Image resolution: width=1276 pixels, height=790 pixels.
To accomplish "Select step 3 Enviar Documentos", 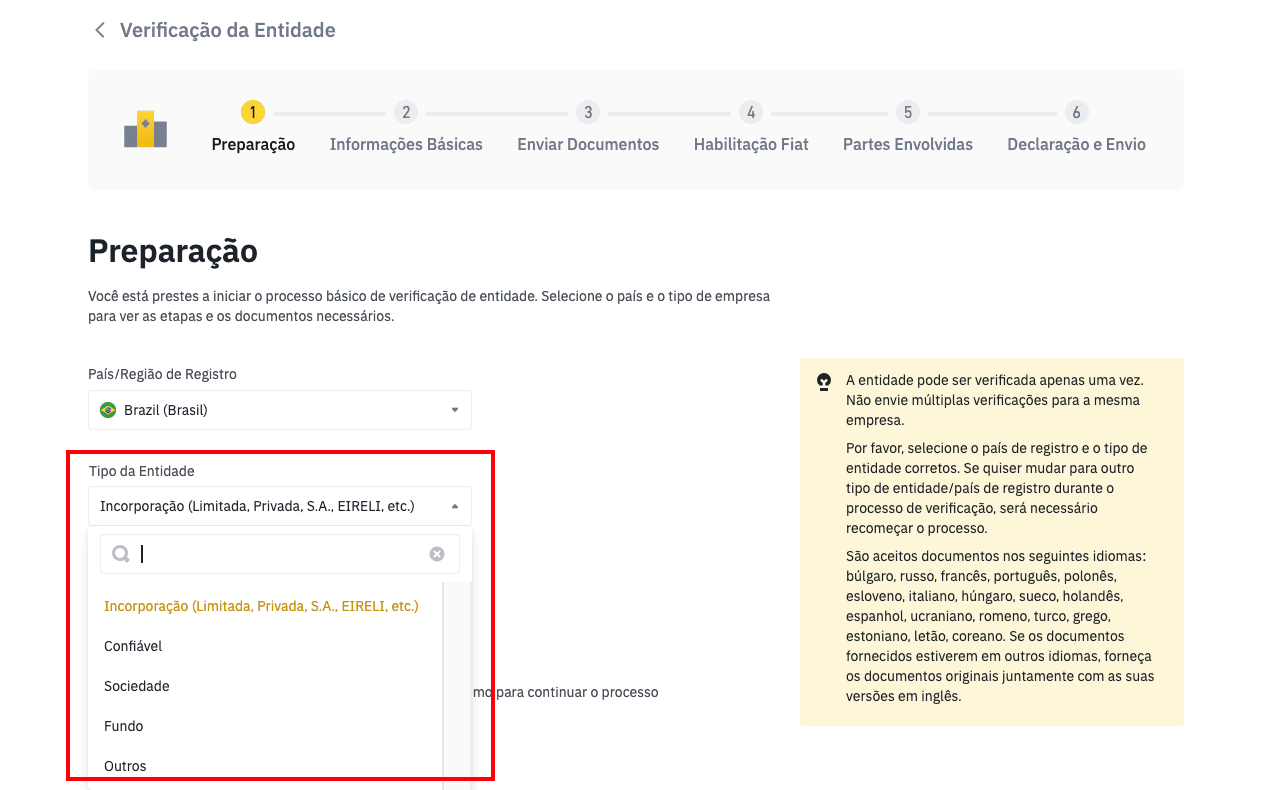I will (x=588, y=129).
